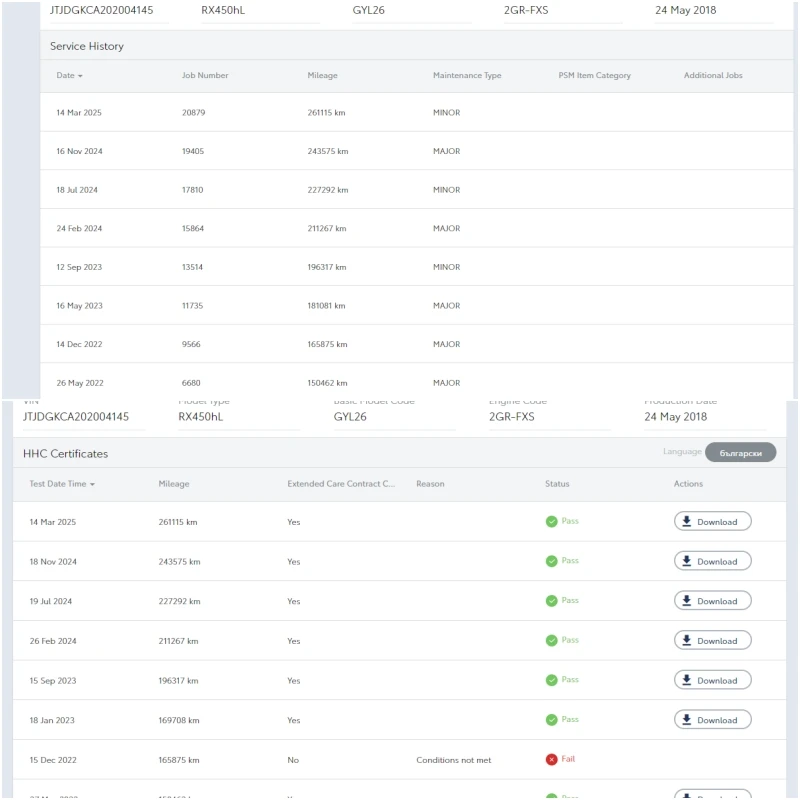The height and width of the screenshot is (800, 800).
Task: Click green Pass icon for 18 Nov 2024
Action: click(551, 561)
